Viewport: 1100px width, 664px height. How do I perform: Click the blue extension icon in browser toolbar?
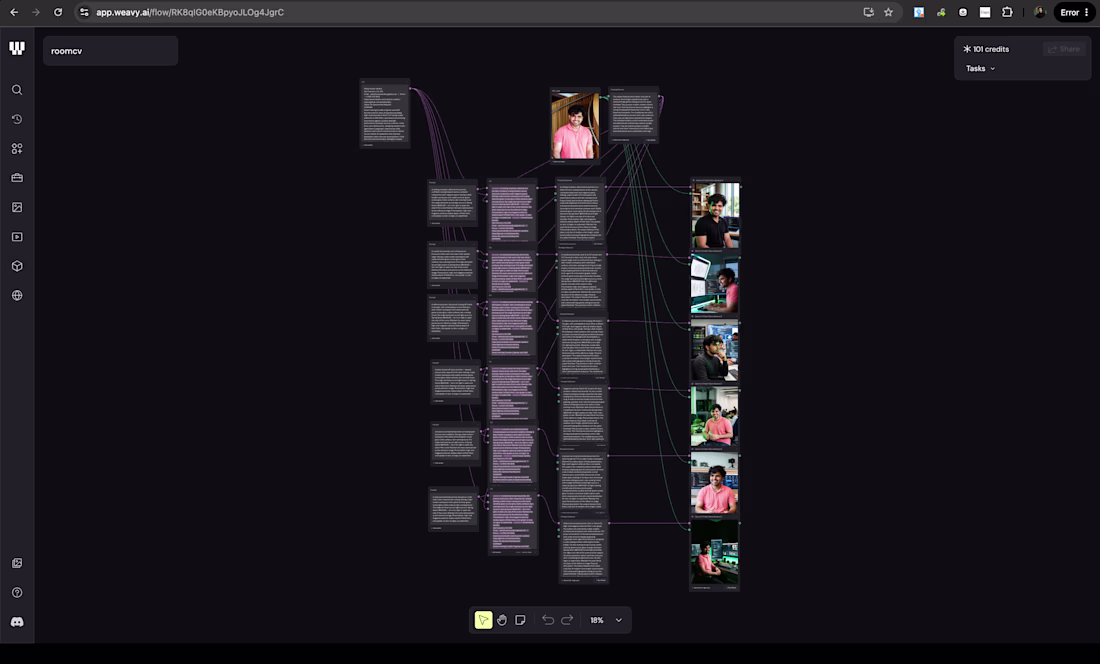pos(918,12)
